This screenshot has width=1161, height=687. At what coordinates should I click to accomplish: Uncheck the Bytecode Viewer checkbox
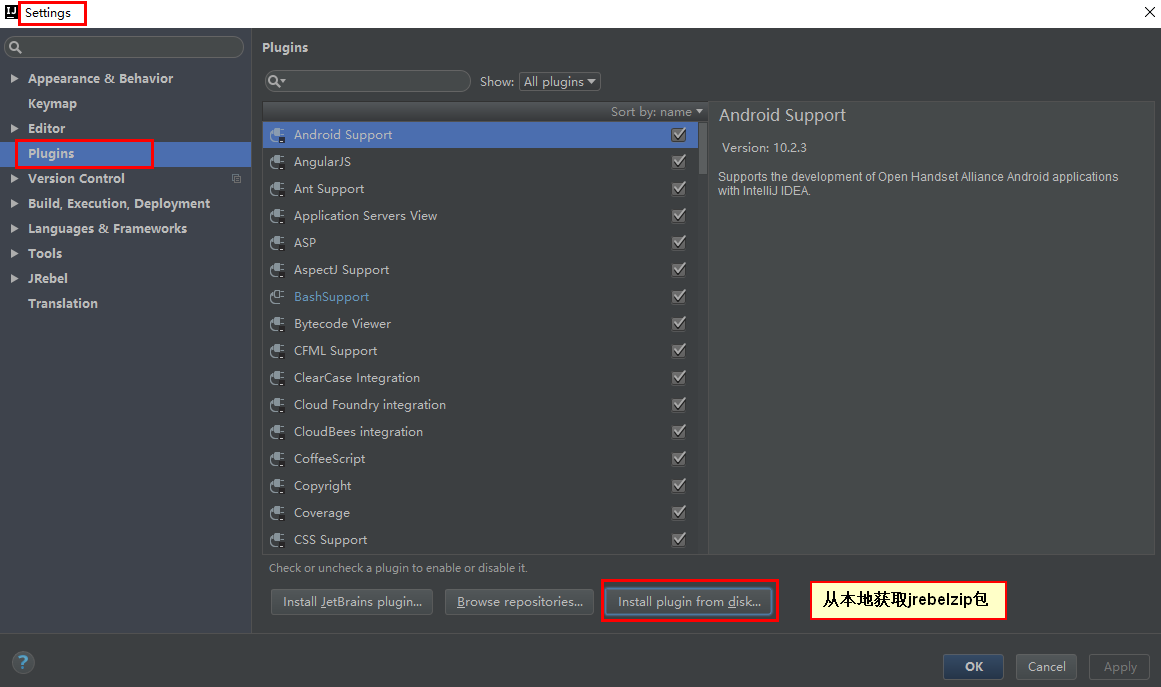[678, 324]
